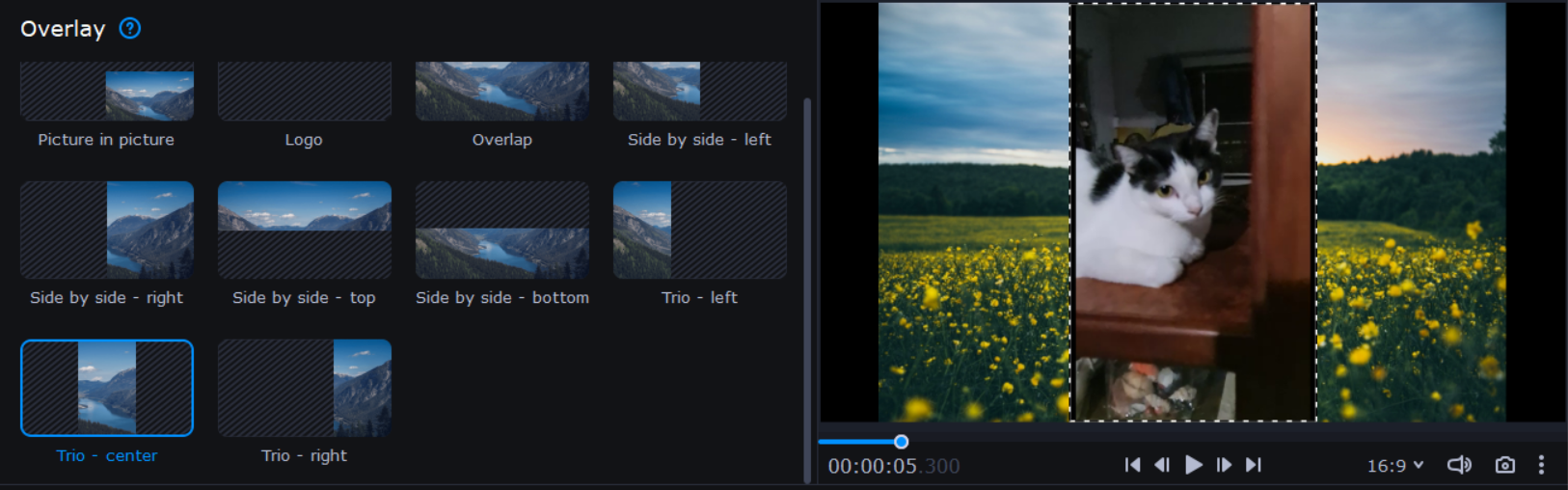Open the 16:9 aspect ratio dropdown
The width and height of the screenshot is (1568, 490).
[x=1395, y=466]
